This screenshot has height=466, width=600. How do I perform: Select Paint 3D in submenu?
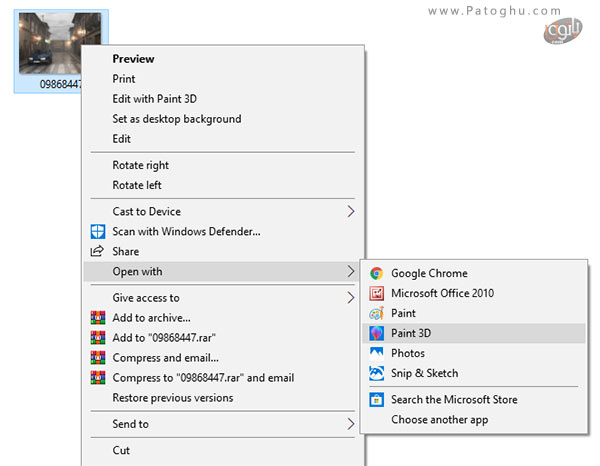point(474,333)
